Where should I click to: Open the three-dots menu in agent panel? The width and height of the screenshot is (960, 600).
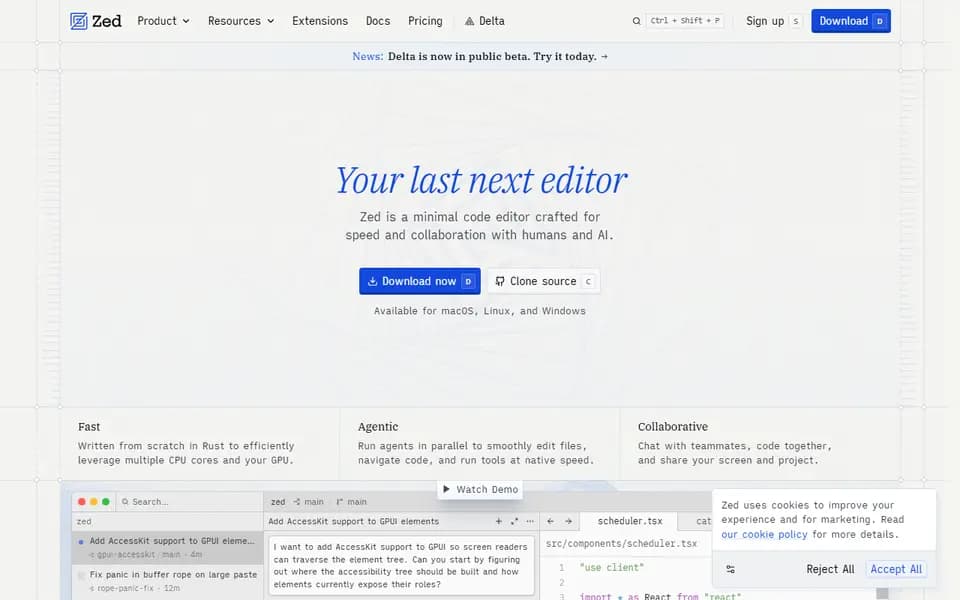tap(530, 521)
